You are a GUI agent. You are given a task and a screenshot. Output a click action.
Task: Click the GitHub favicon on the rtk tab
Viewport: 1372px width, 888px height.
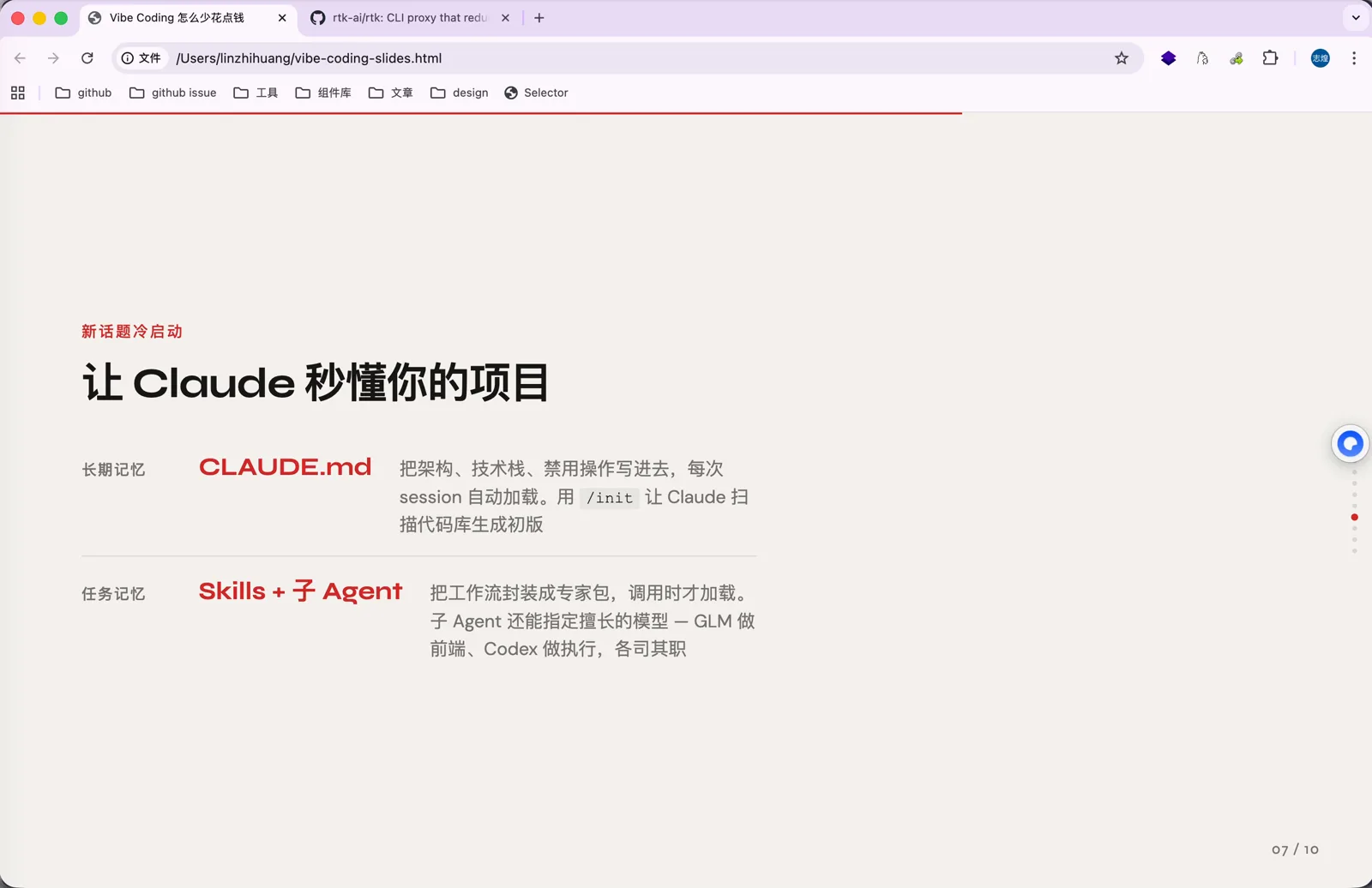coord(318,18)
